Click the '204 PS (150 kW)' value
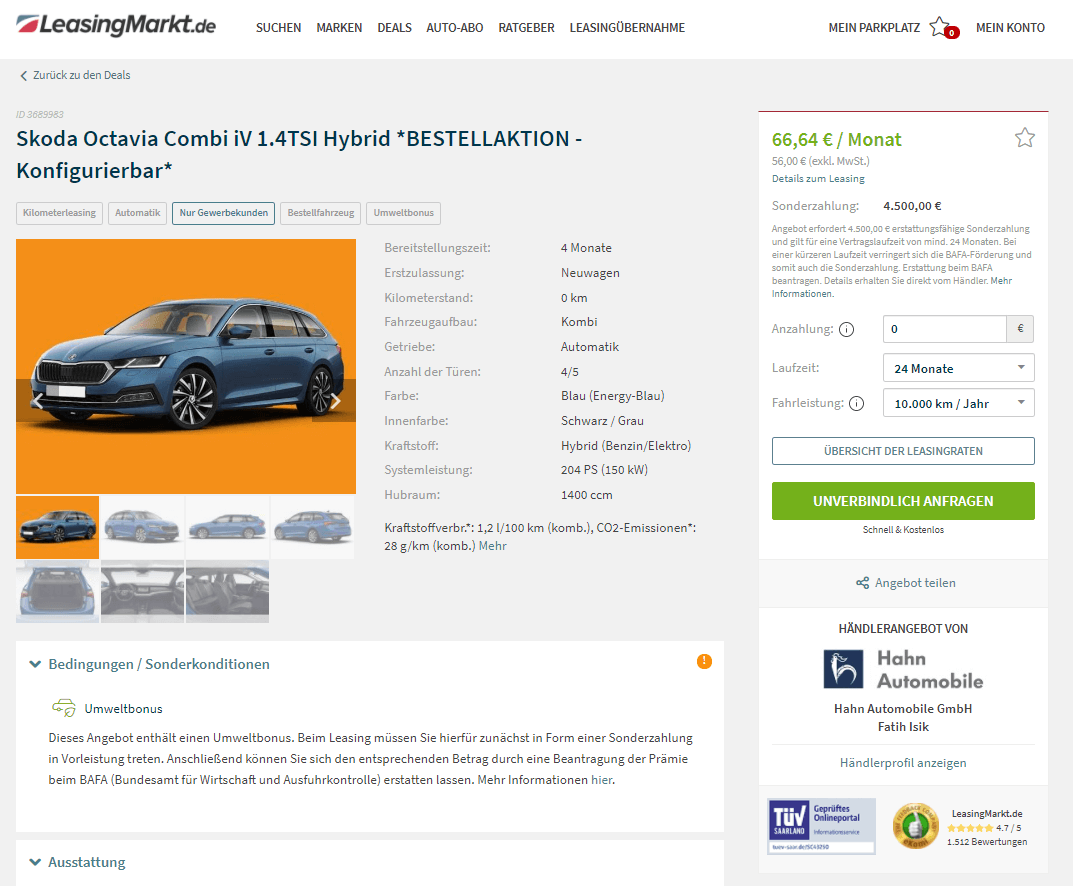The height and width of the screenshot is (886, 1073). coord(604,470)
